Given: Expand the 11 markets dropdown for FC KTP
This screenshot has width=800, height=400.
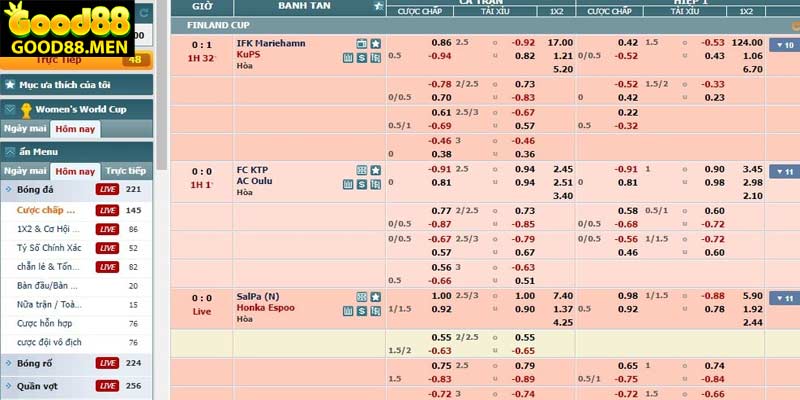Looking at the screenshot, I should tap(784, 171).
